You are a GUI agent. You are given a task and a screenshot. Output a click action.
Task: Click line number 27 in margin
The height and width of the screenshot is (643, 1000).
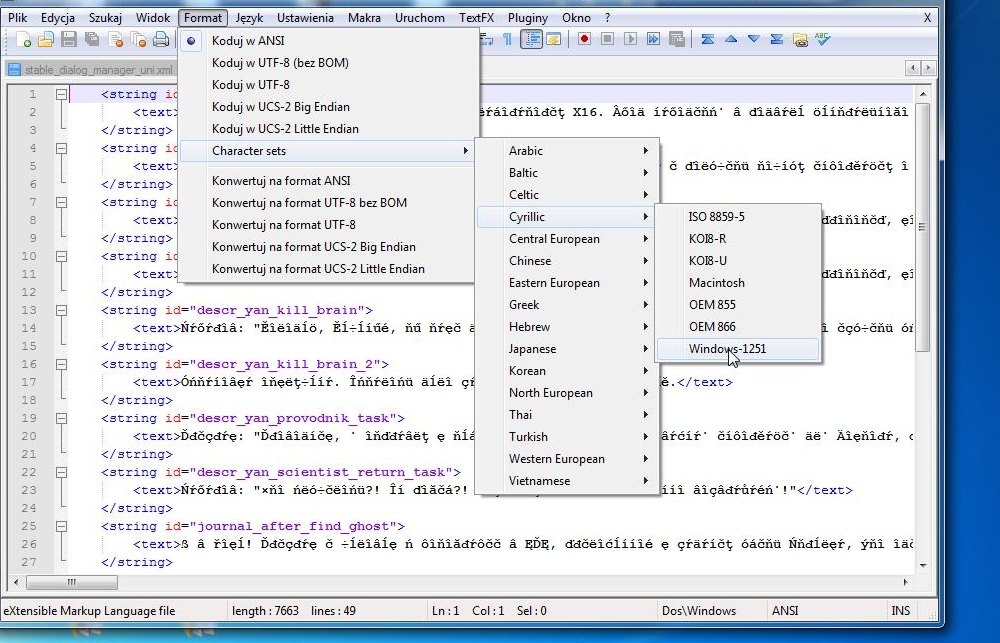coord(29,562)
